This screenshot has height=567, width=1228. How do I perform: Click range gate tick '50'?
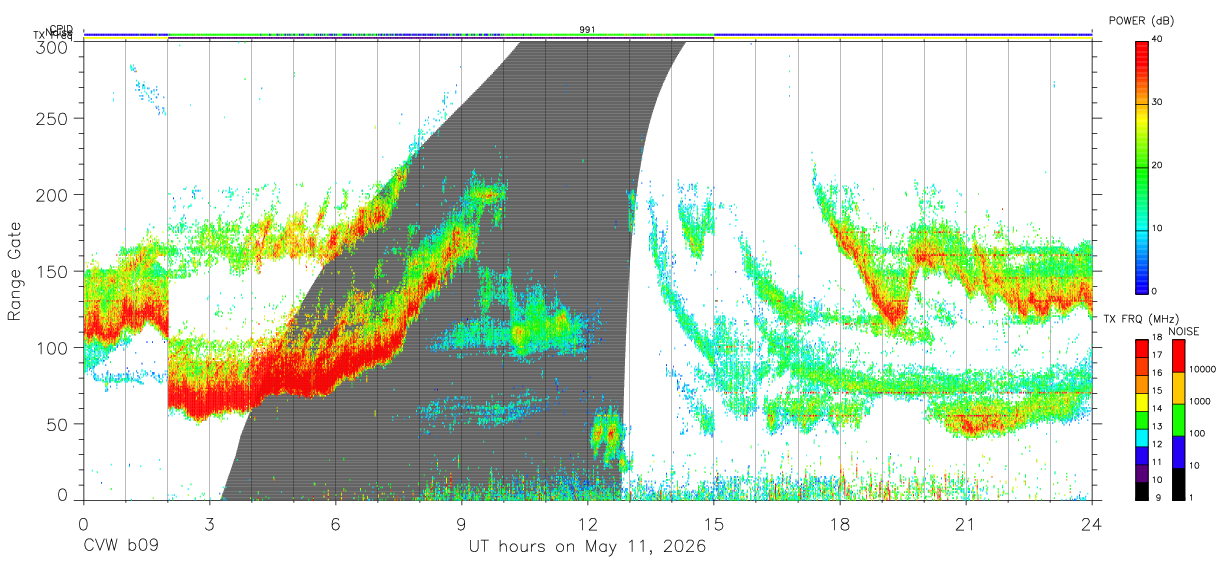[59, 424]
